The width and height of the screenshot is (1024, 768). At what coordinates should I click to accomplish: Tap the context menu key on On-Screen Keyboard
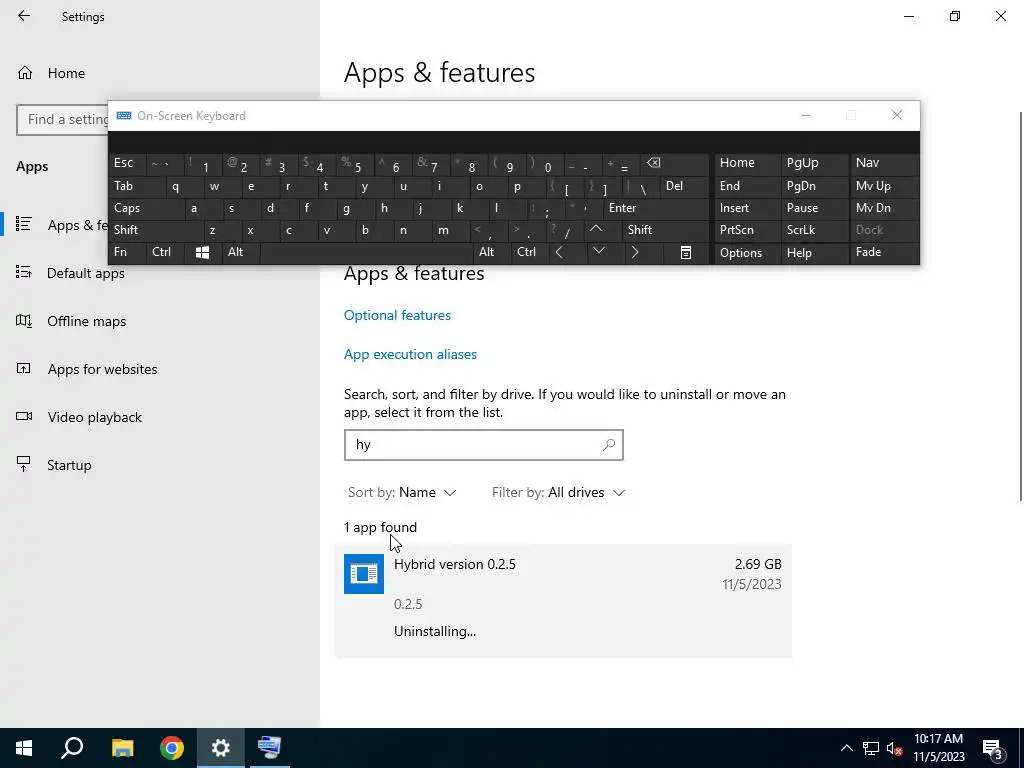coord(686,252)
